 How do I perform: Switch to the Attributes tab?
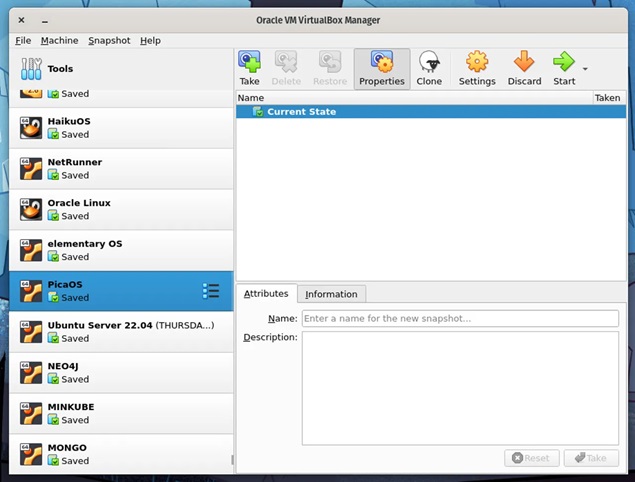click(266, 293)
